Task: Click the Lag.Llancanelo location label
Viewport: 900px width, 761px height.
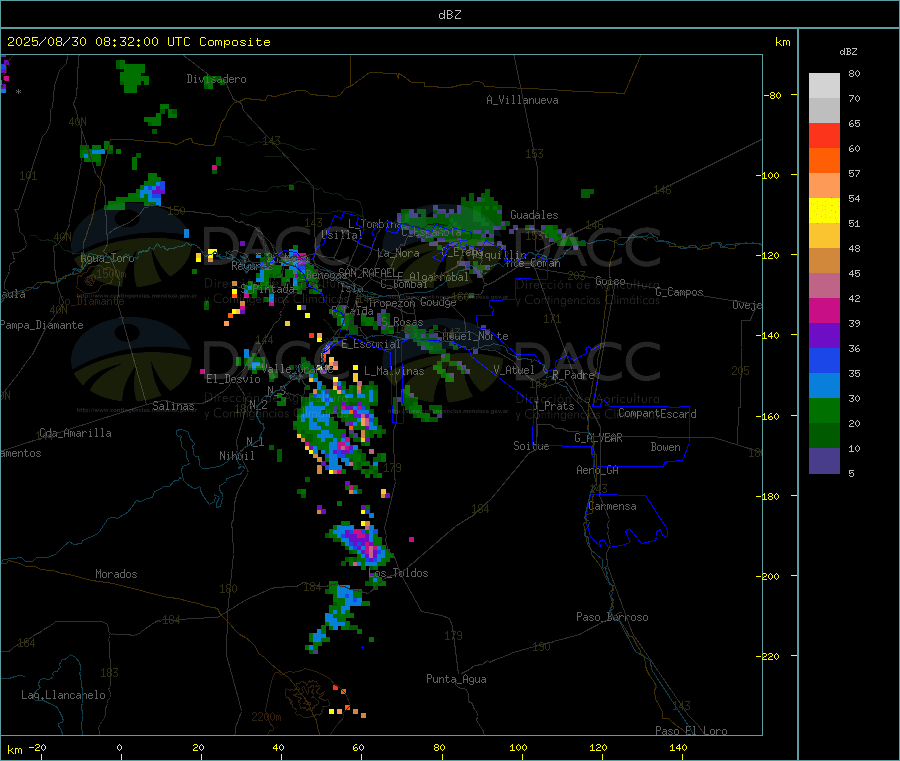Action: (64, 695)
